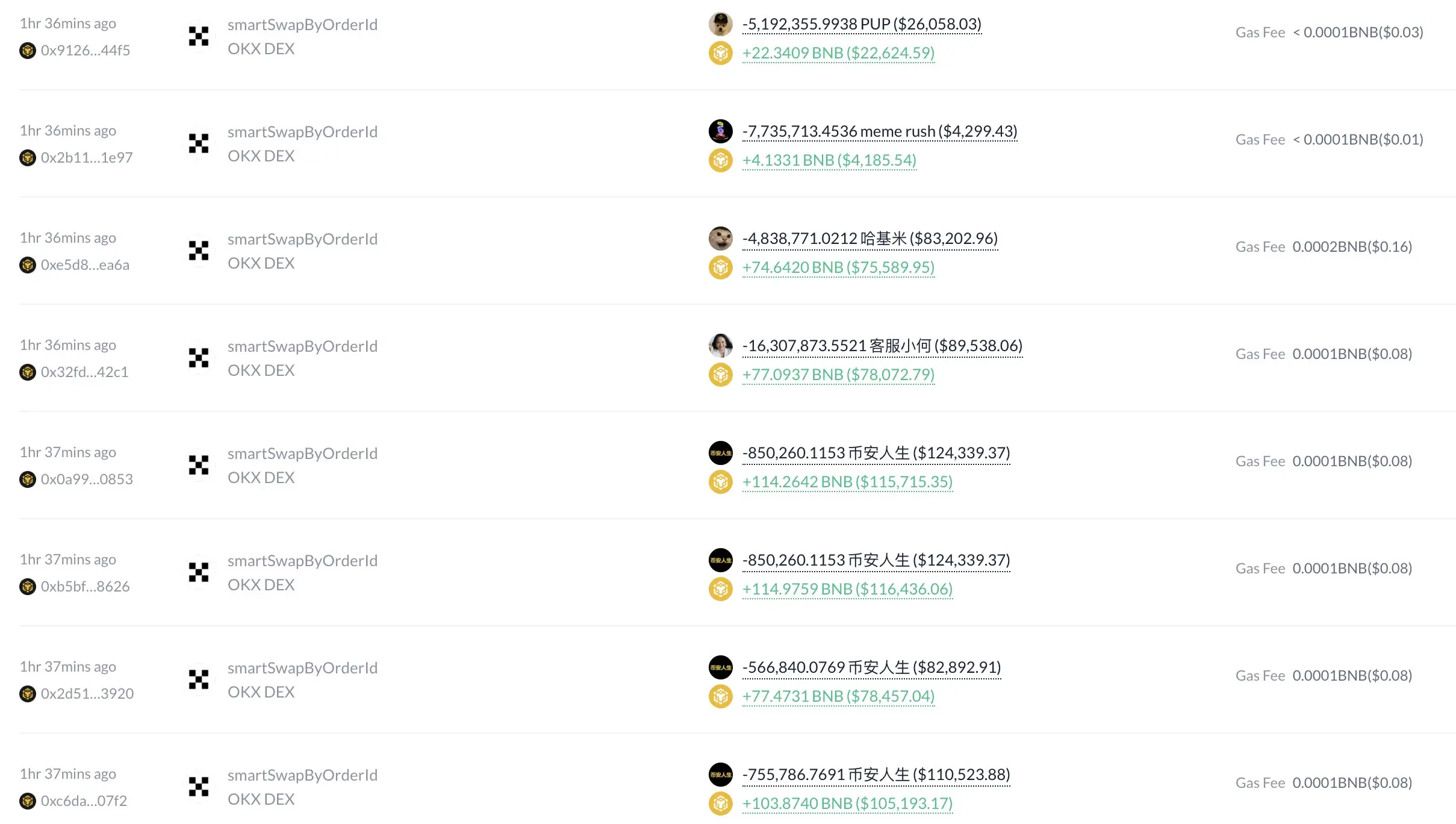This screenshot has width=1456, height=824.
Task: Open transaction hash 0x9126...44f5
Action: (86, 51)
